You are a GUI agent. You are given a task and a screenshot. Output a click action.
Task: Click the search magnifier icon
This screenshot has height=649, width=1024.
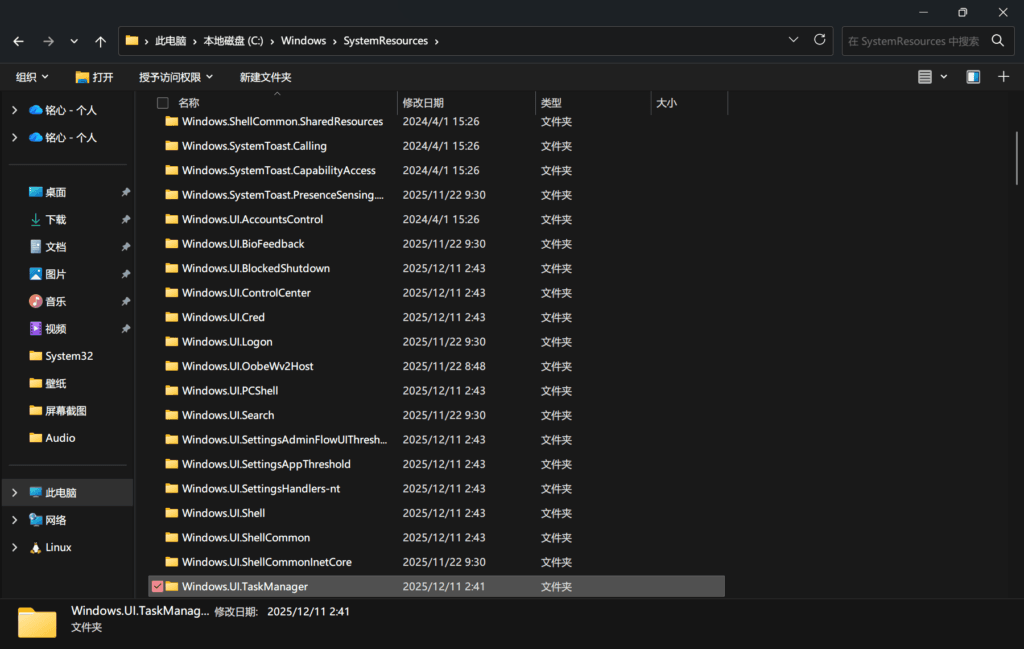997,41
